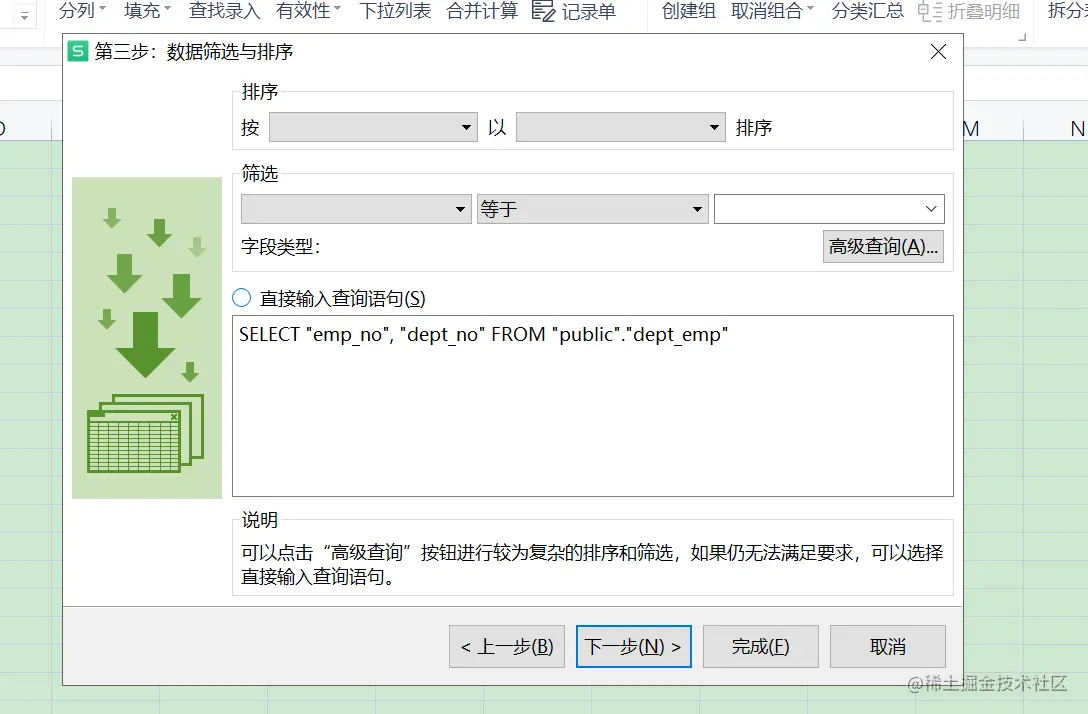Screen dimensions: 1088x714
Task: Click the 高级查询(A)... button
Action: coord(883,246)
